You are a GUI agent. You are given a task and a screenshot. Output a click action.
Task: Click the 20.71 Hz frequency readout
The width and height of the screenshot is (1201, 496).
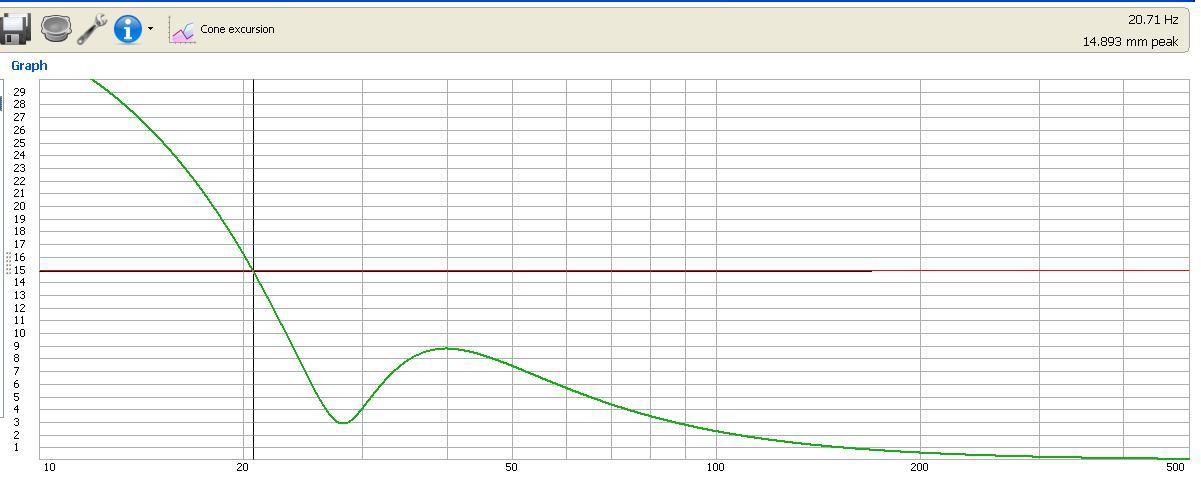pyautogui.click(x=1153, y=19)
